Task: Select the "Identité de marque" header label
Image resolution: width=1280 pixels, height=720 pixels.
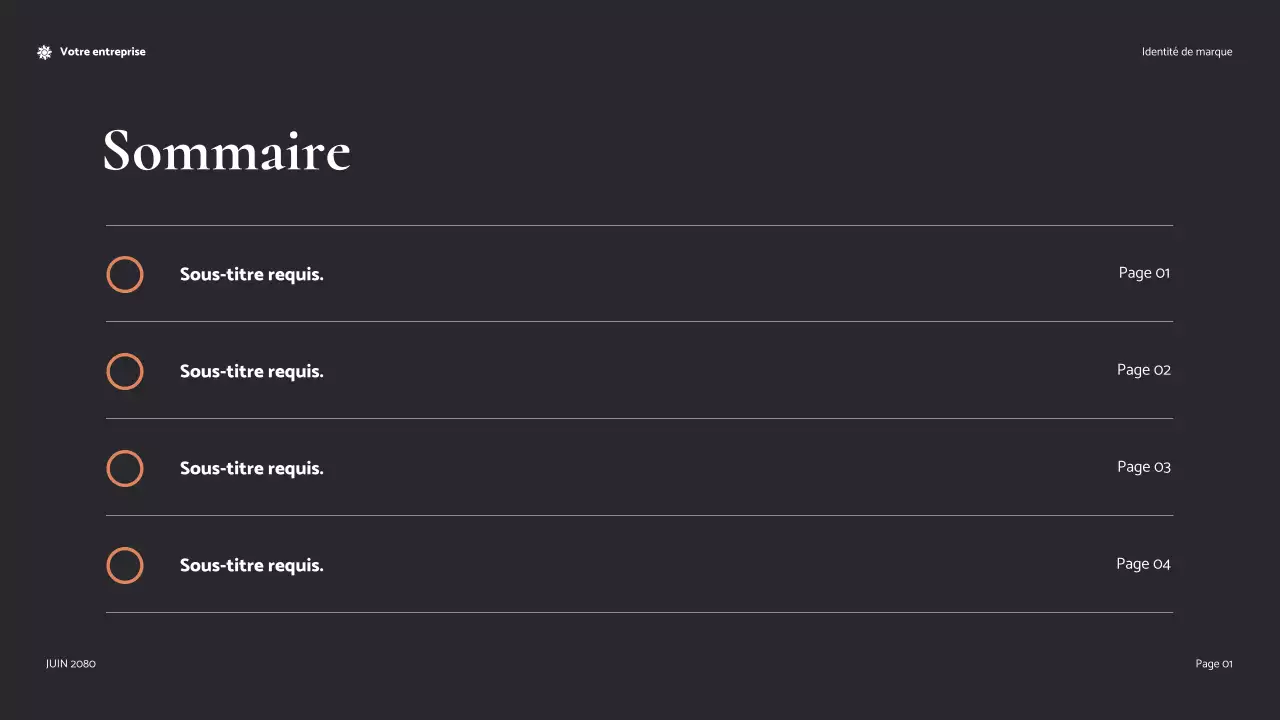Action: pos(1187,52)
